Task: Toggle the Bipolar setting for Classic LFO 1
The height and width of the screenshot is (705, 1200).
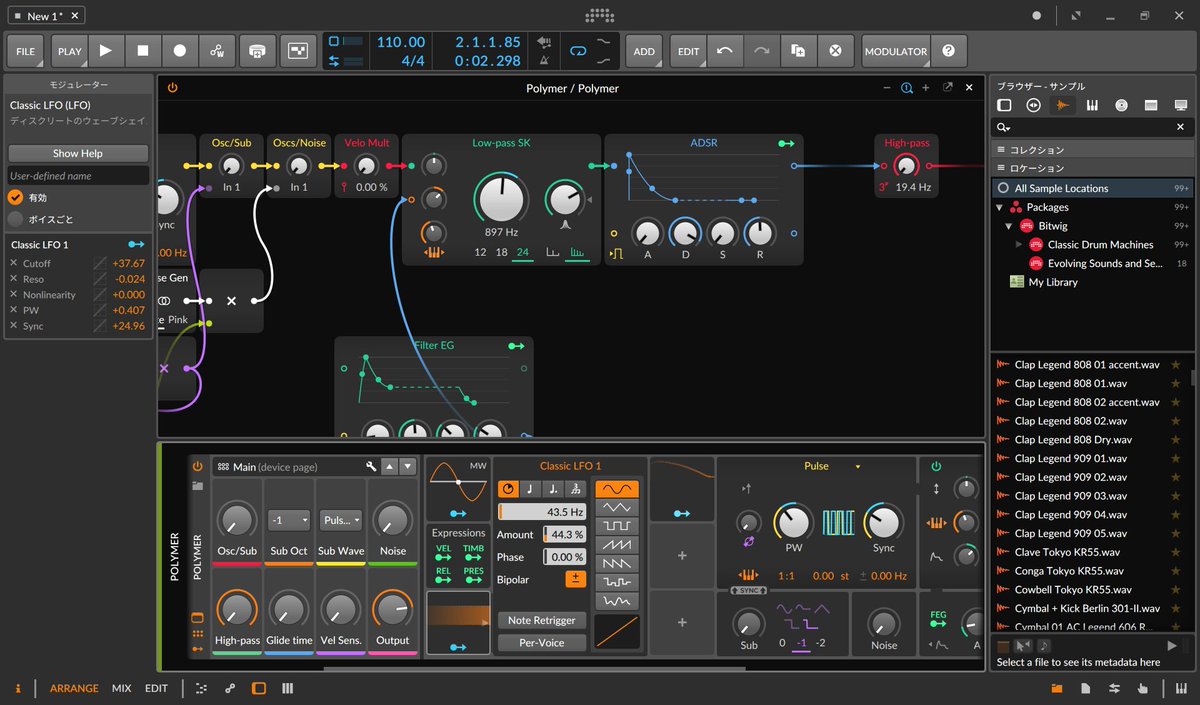Action: coord(577,578)
